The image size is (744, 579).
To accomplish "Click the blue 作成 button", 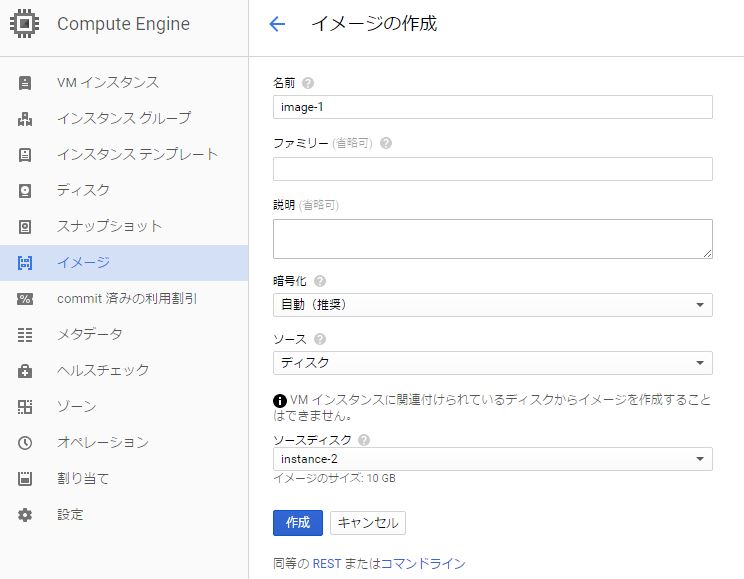I will point(298,523).
